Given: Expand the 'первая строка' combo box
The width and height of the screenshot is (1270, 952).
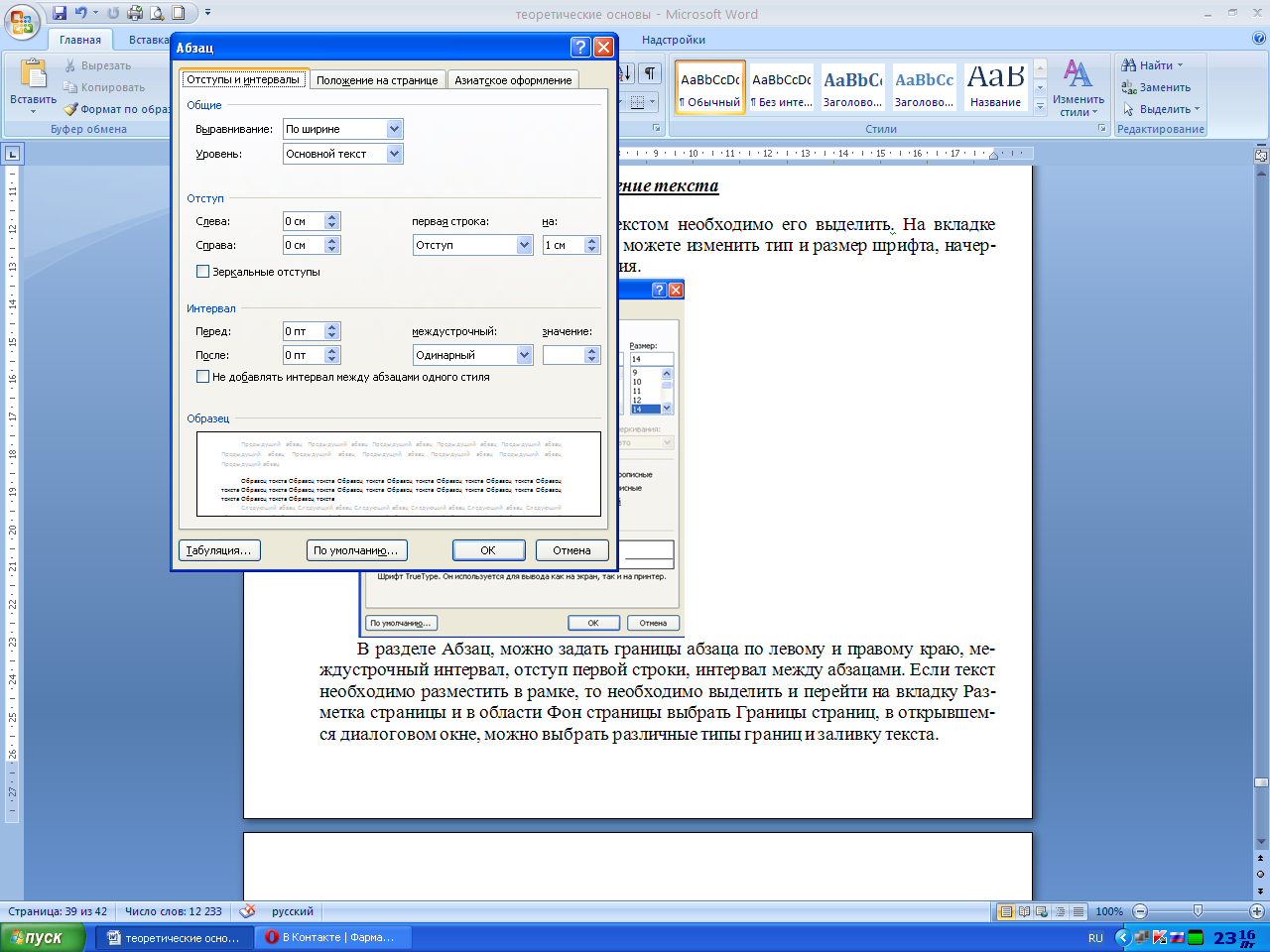Looking at the screenshot, I should click(x=525, y=245).
